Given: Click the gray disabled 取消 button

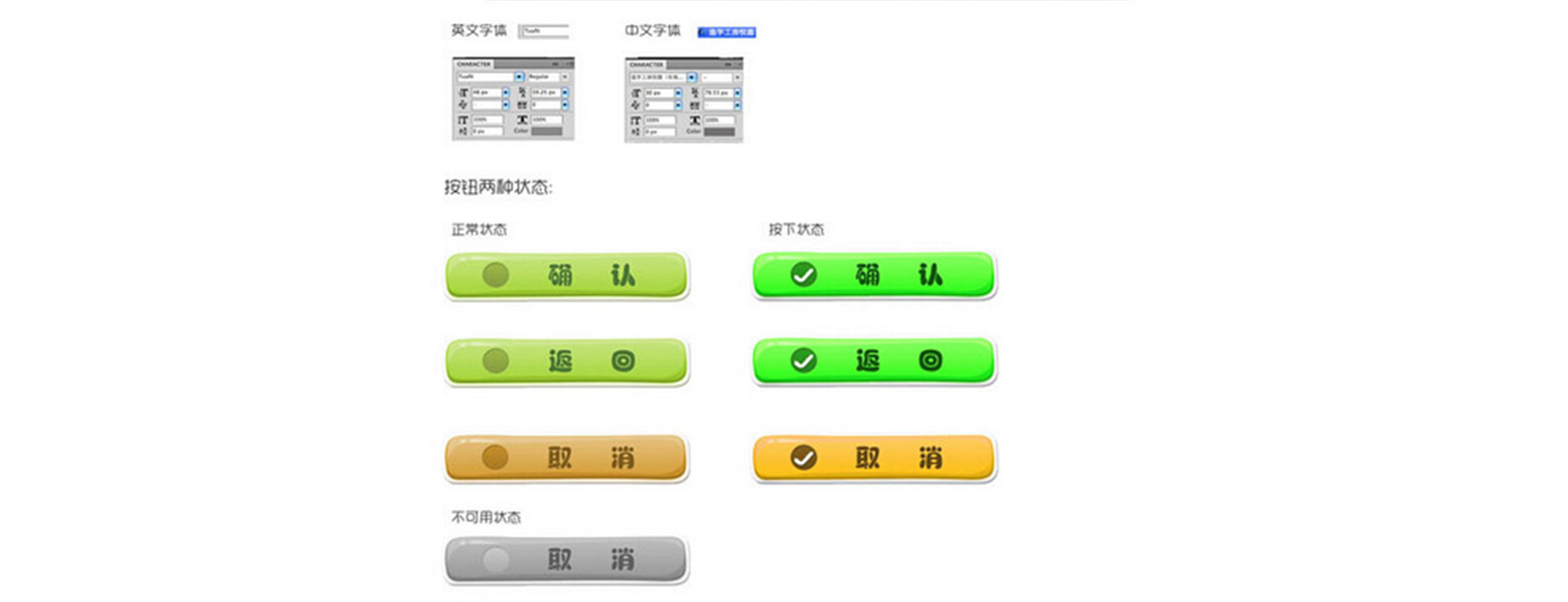Looking at the screenshot, I should (567, 560).
